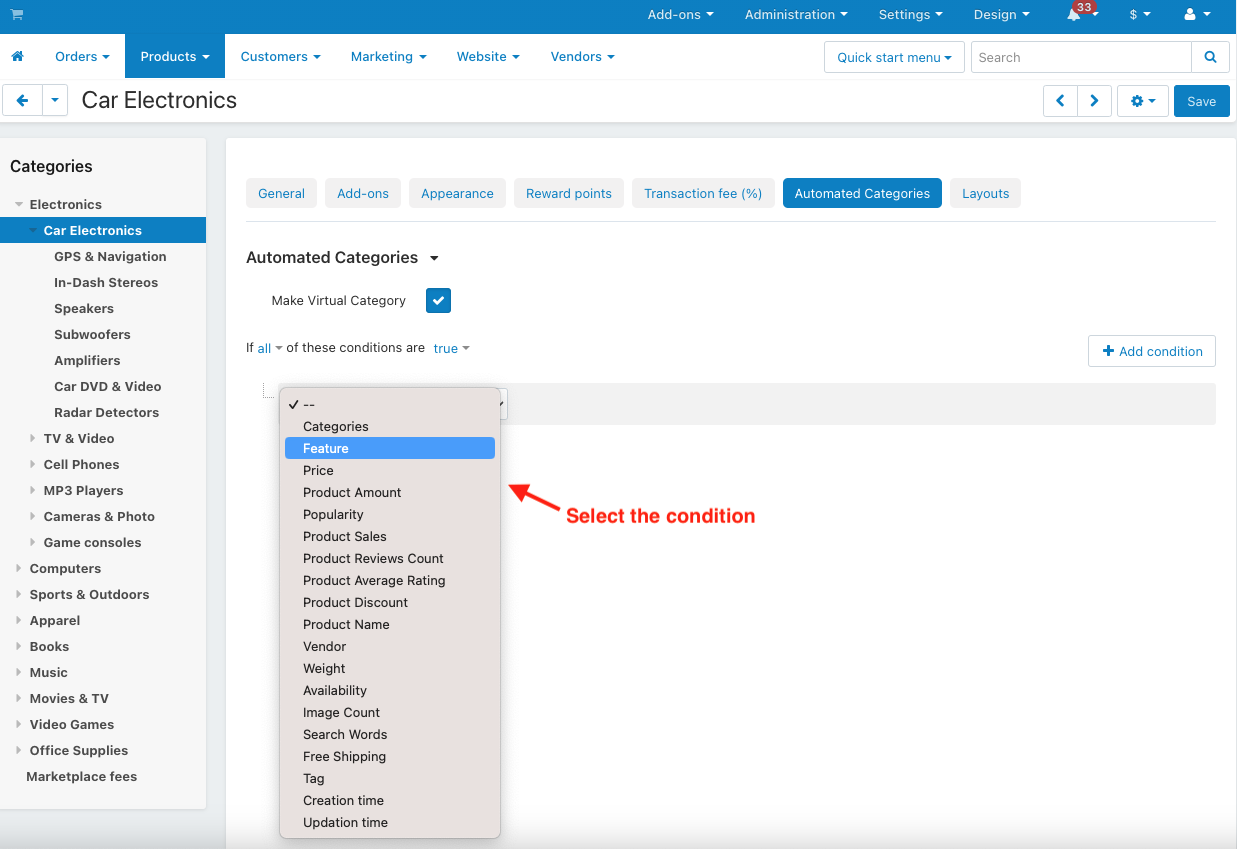Collapse the Electronics category tree
Viewport: 1237px width, 849px height.
[19, 204]
